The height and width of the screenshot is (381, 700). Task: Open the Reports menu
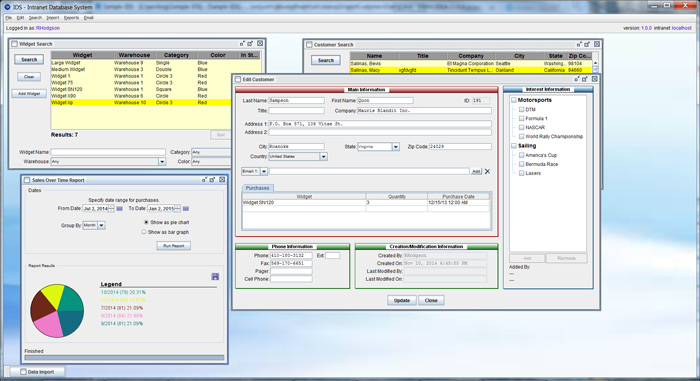[71, 18]
